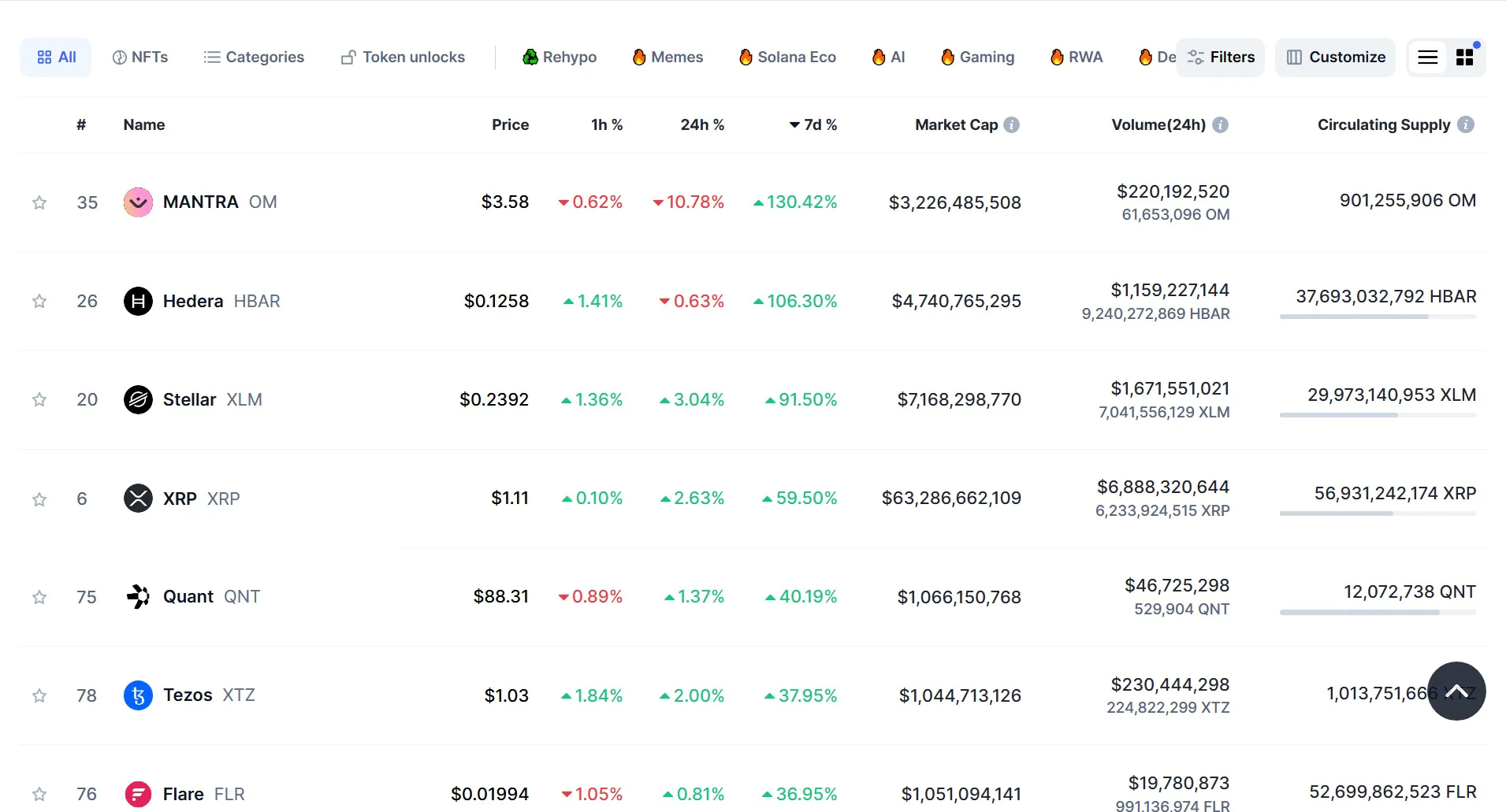Screen dimensions: 1506x812
Task: Show Circulating Supply info tooltip icon
Action: coord(1466,124)
